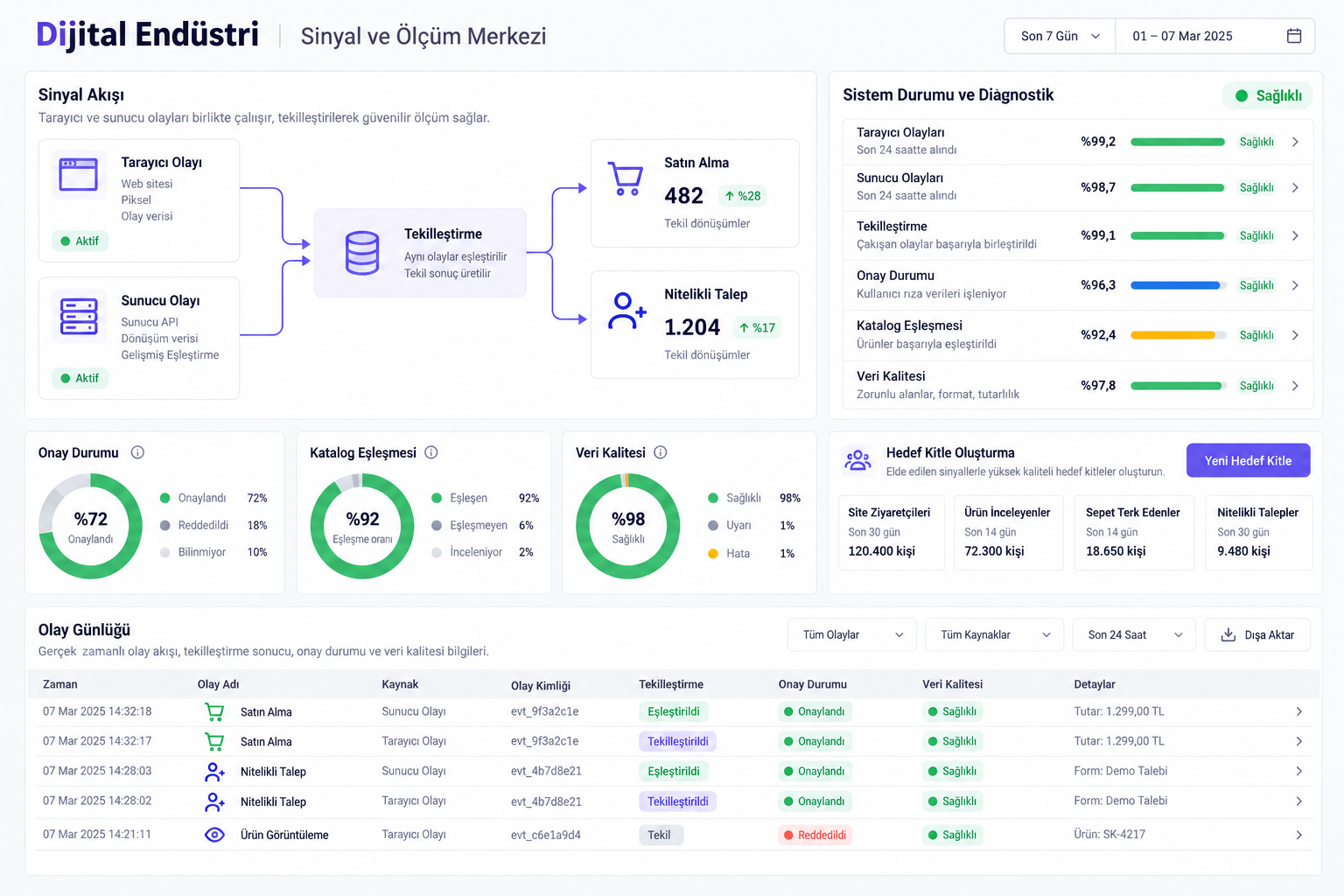The height and width of the screenshot is (896, 1344).
Task: Click the cart icon in the 14:32:18 row
Action: tap(214, 712)
